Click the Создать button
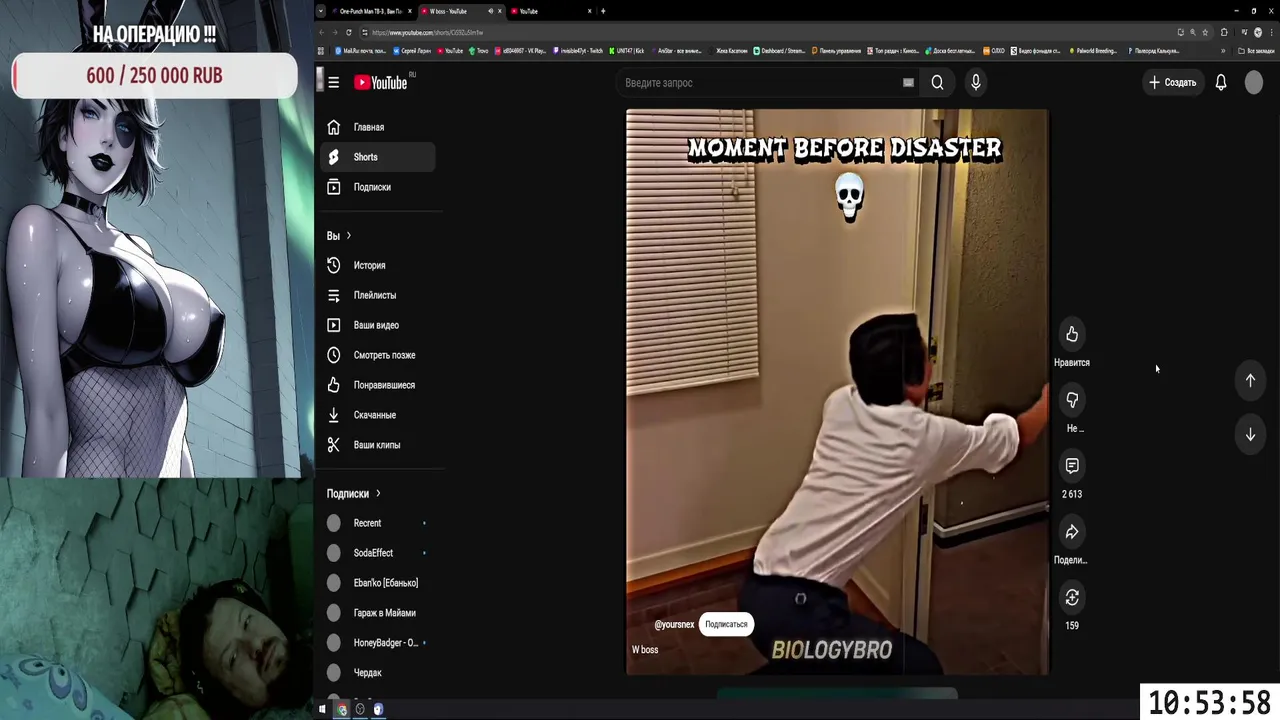 point(1172,83)
